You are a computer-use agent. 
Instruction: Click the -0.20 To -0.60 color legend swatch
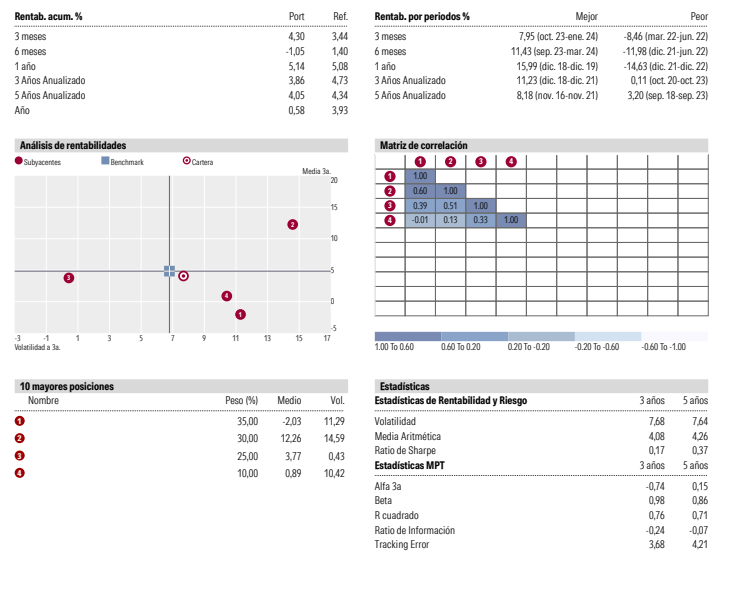pos(608,336)
